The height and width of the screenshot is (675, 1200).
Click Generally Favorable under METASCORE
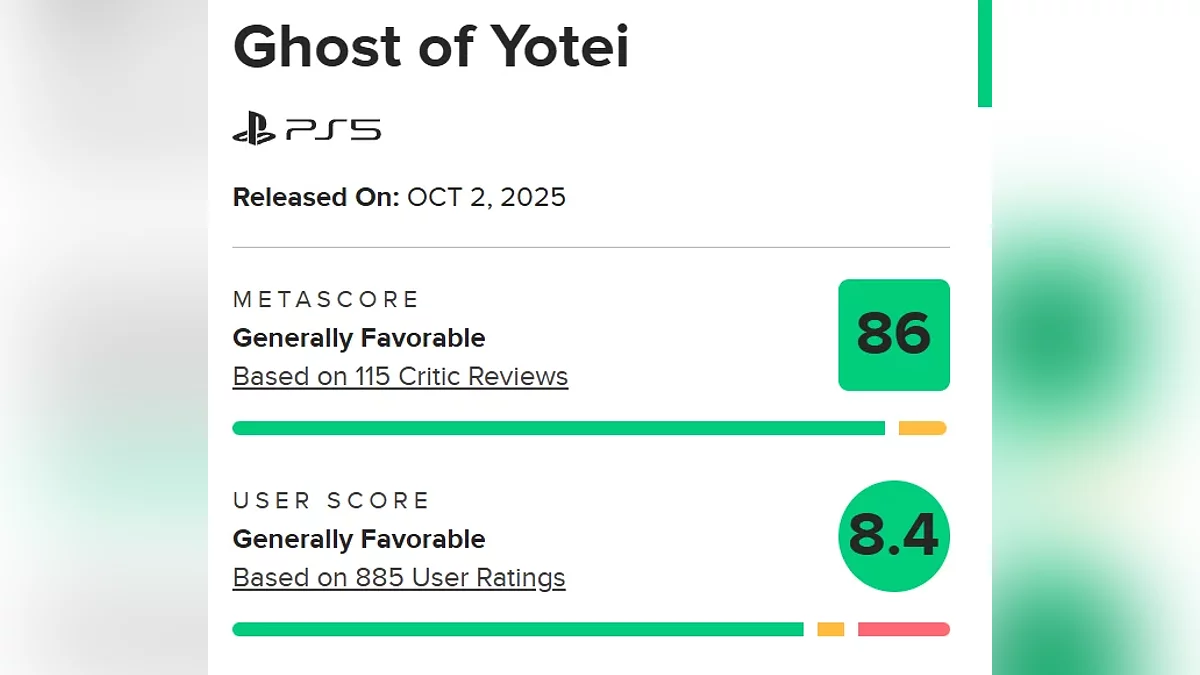(x=359, y=338)
